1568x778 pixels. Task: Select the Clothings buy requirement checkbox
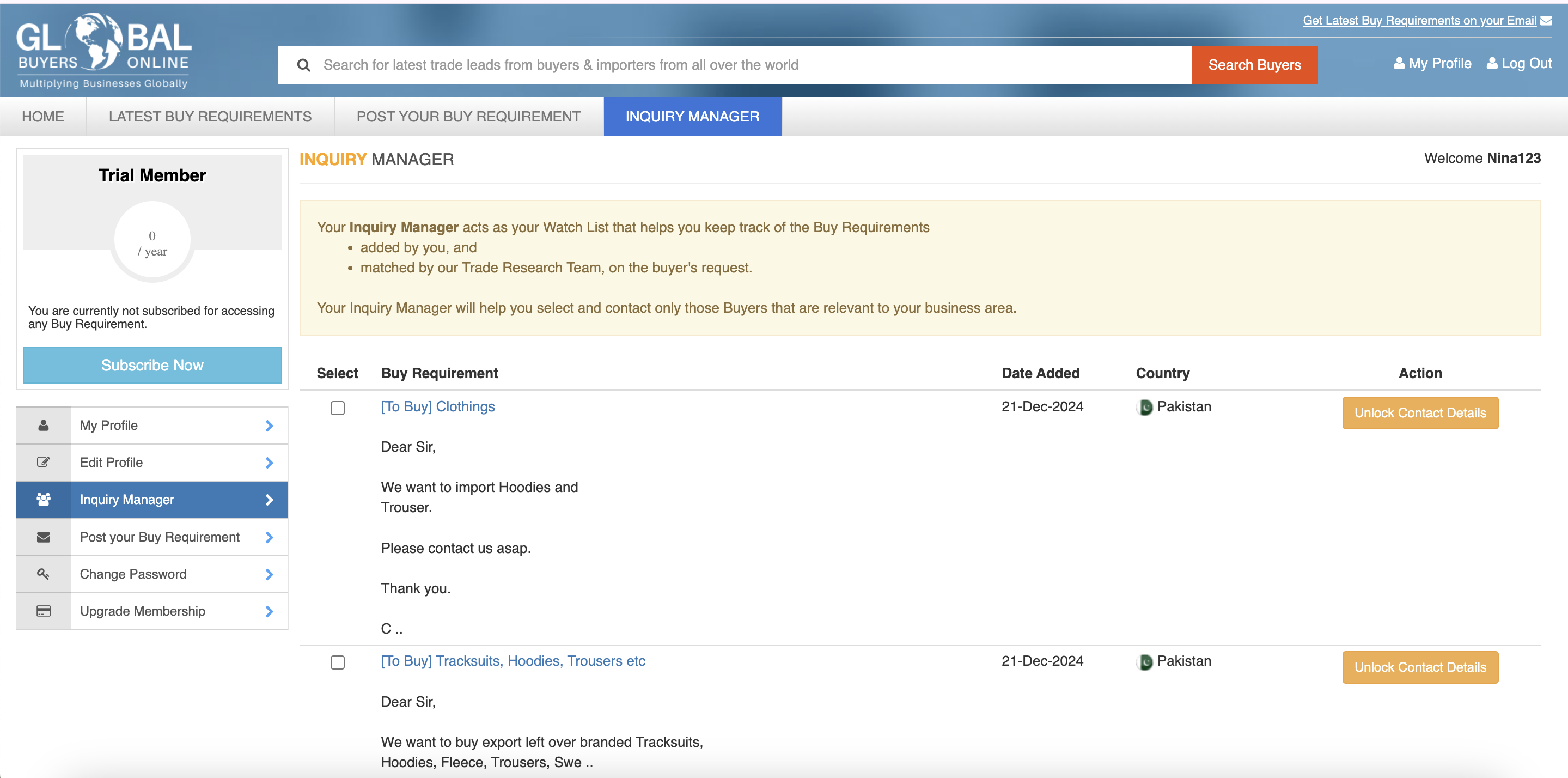pos(337,408)
